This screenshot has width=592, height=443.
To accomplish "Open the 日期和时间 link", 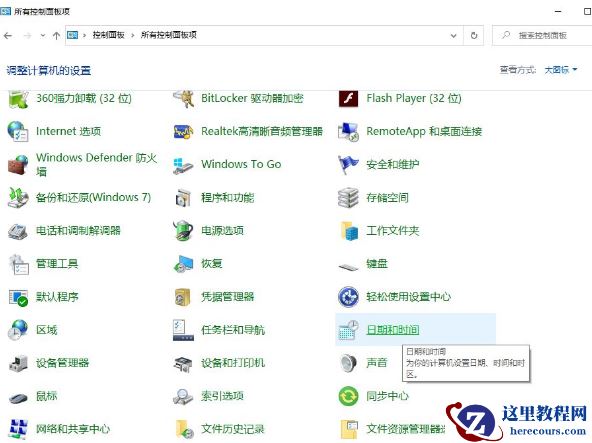I will click(x=393, y=330).
